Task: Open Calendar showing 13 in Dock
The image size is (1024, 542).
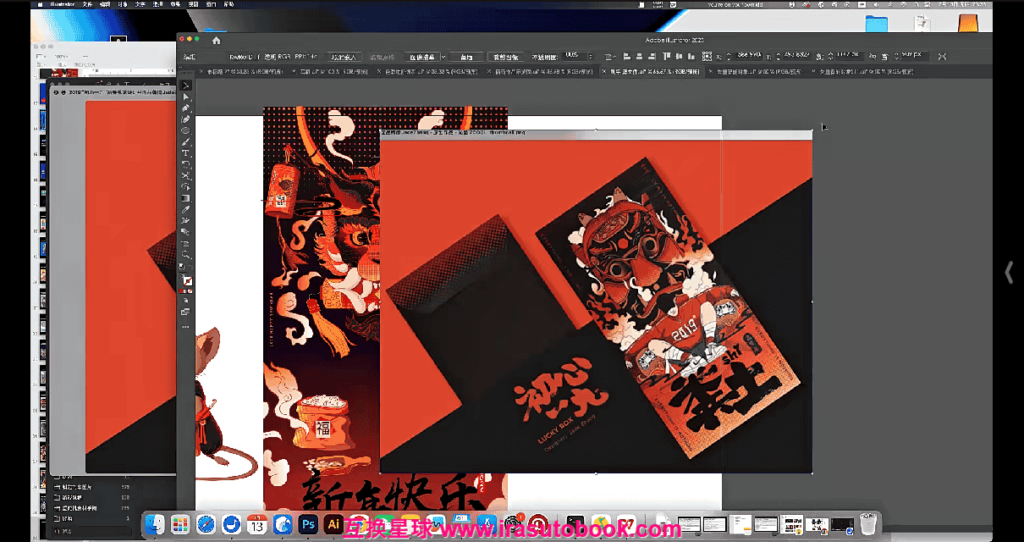Action: 257,524
